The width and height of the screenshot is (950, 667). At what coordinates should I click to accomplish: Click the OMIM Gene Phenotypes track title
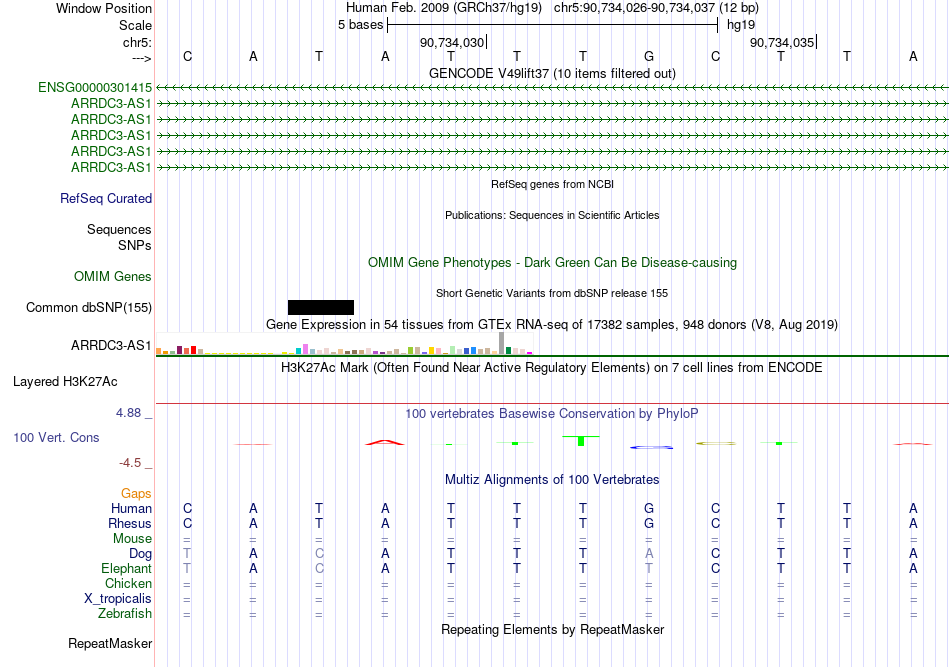tap(552, 263)
